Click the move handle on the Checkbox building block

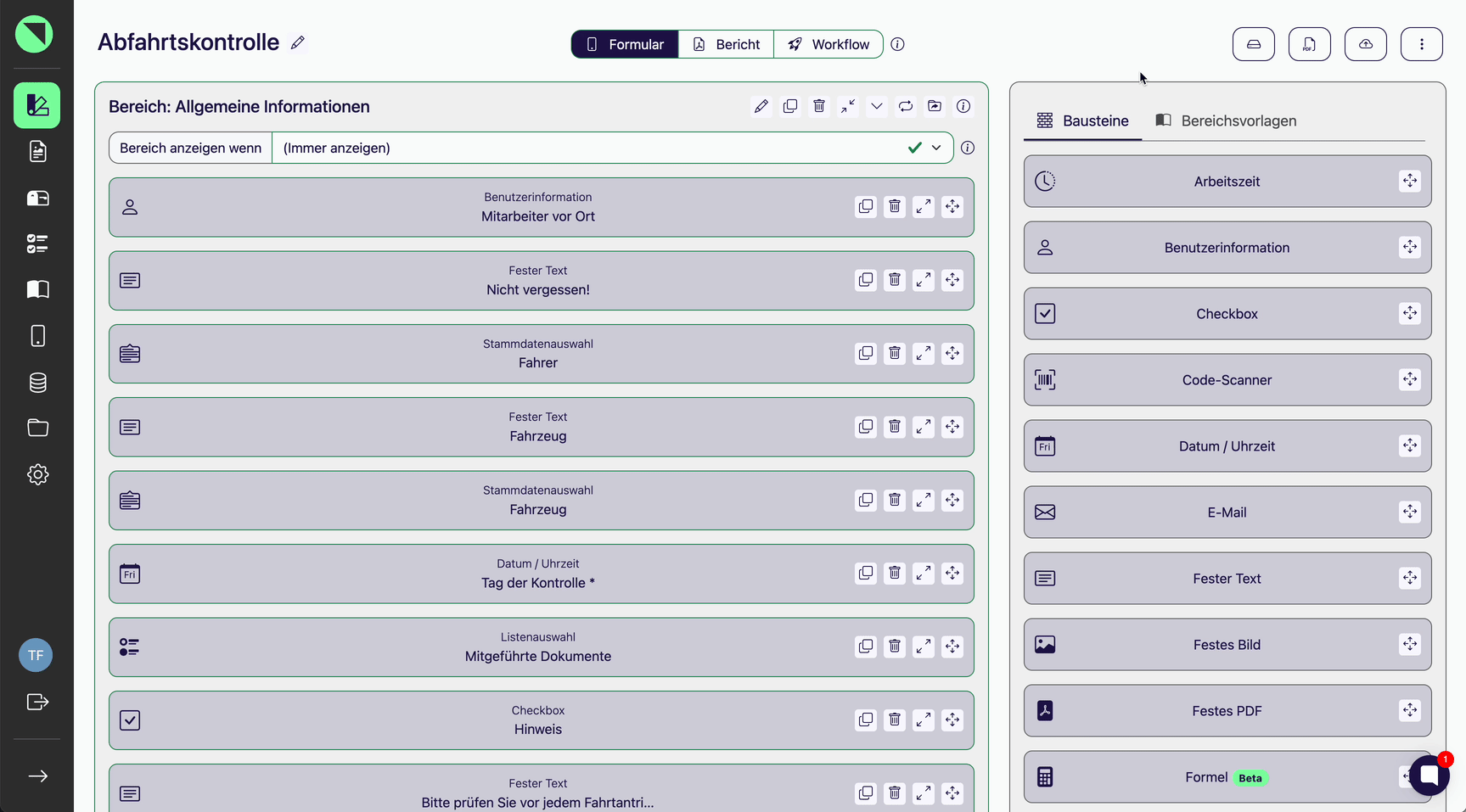point(1409,313)
